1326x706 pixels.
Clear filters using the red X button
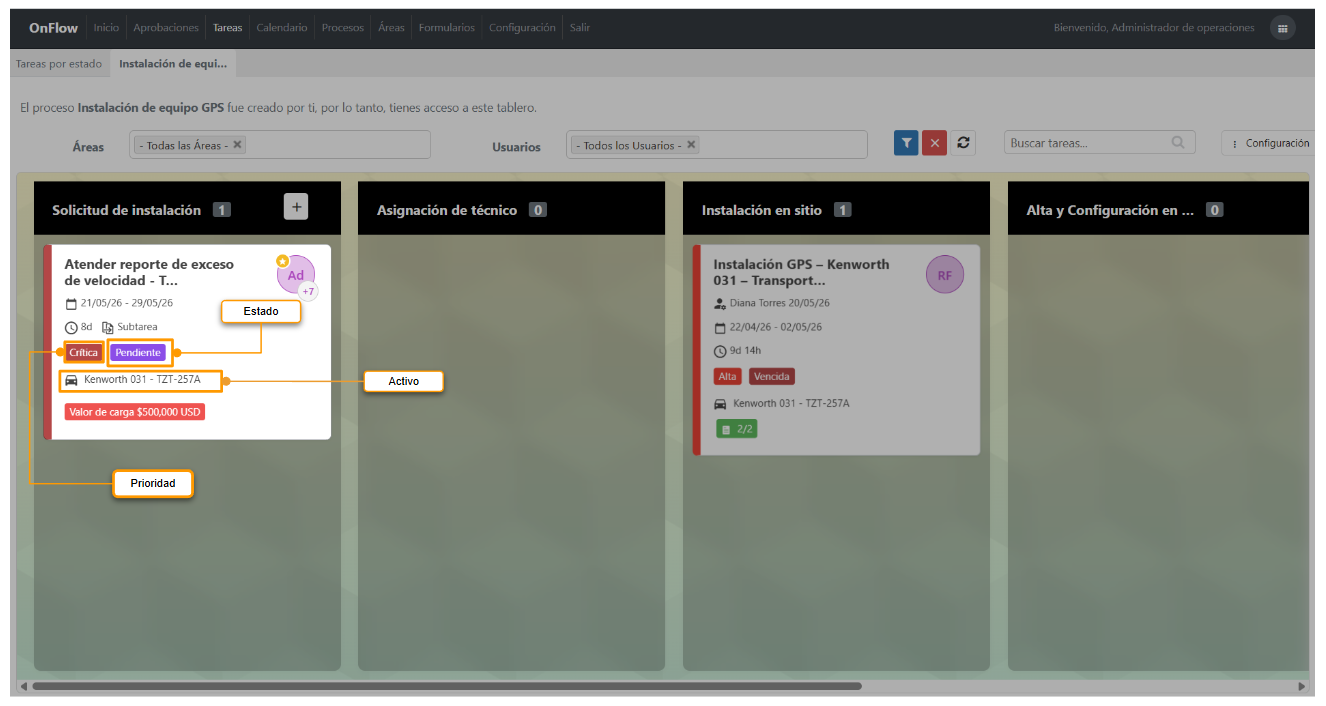pos(935,143)
